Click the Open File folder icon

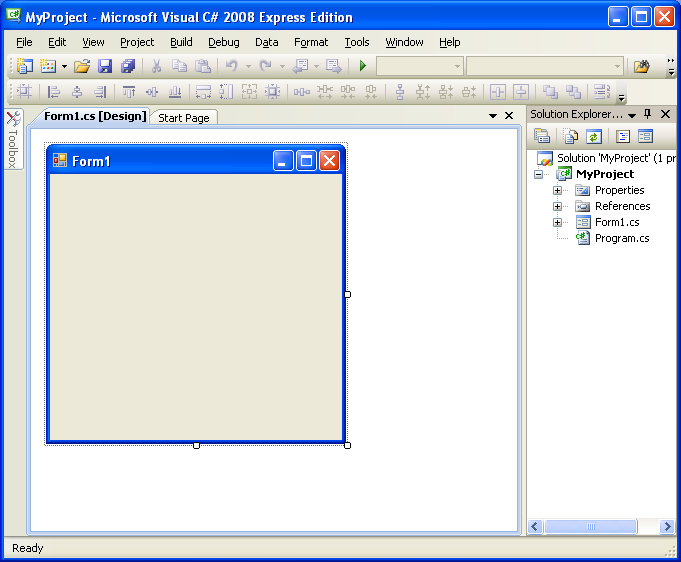coord(82,66)
